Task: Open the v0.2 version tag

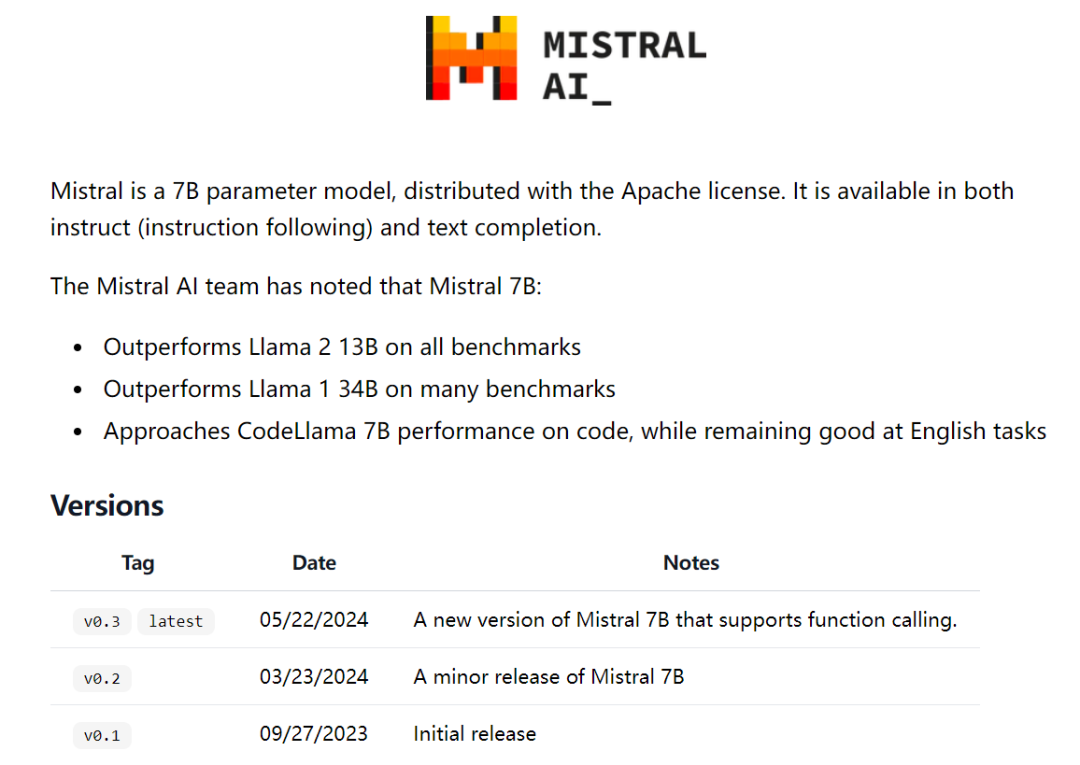Action: pos(102,678)
